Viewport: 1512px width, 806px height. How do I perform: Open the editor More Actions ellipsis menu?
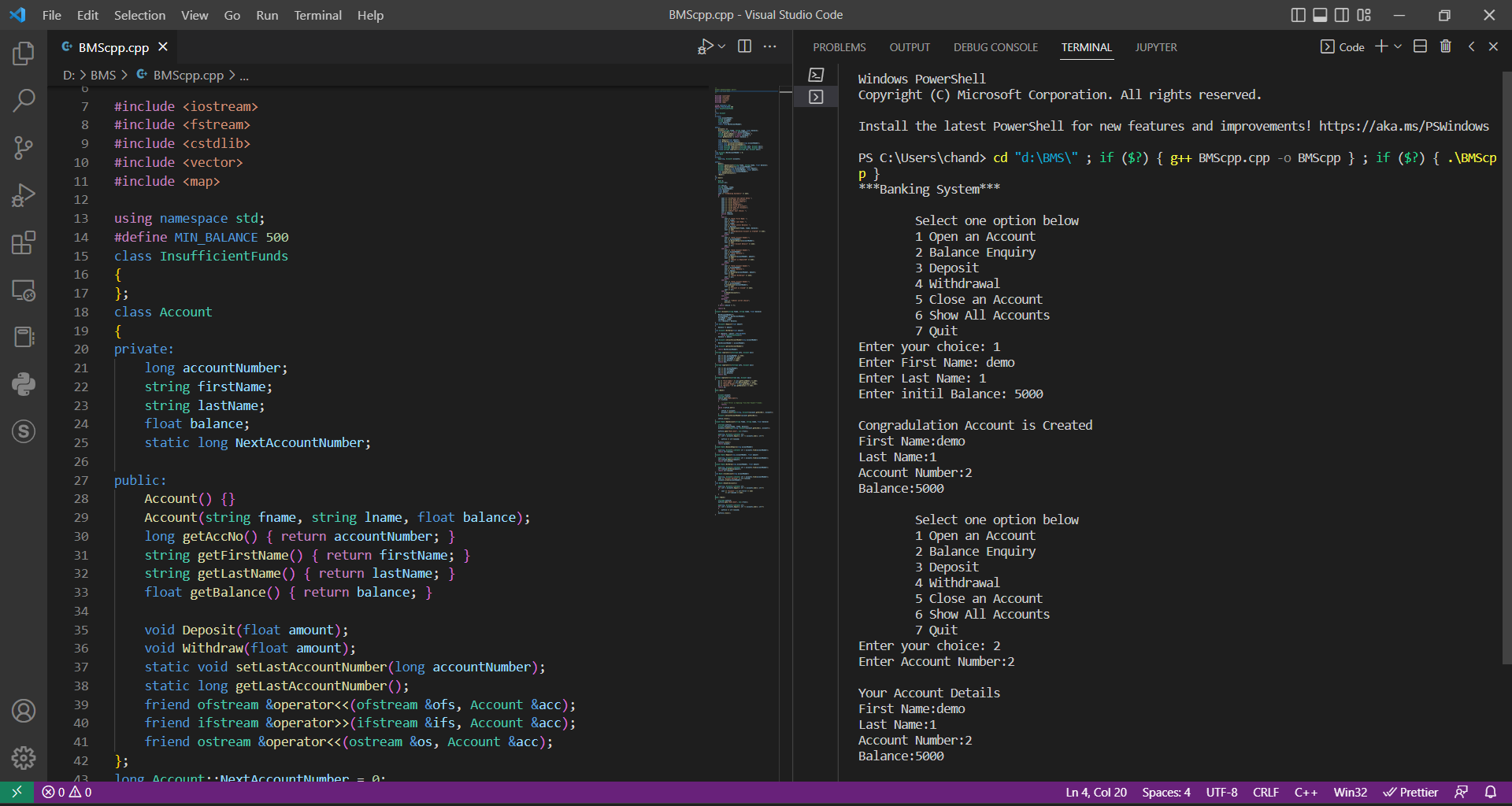coord(770,46)
